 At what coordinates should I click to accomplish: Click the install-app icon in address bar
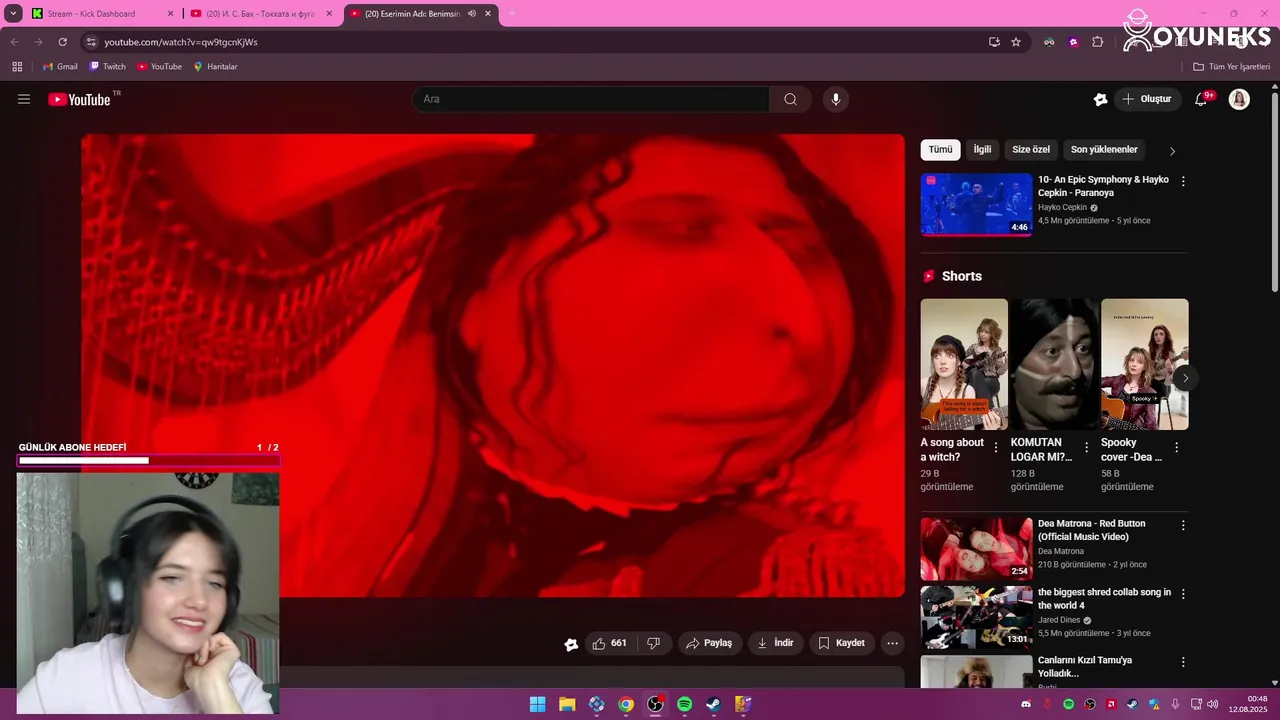tap(994, 42)
